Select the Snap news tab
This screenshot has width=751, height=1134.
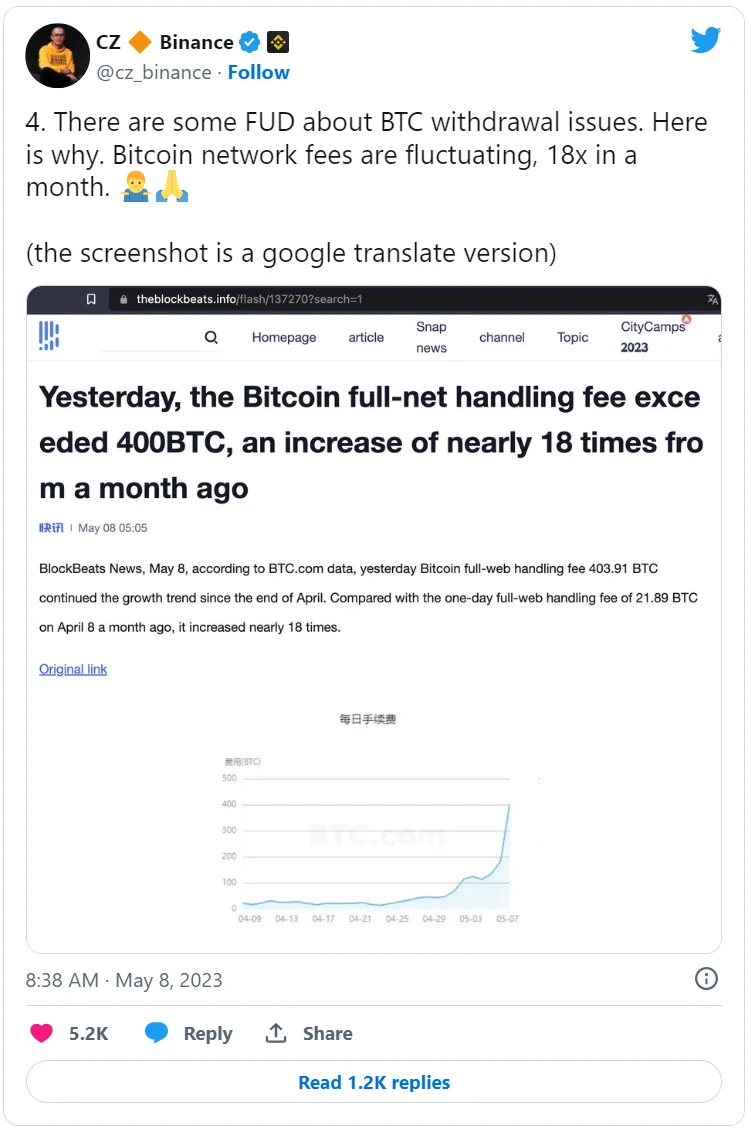431,337
